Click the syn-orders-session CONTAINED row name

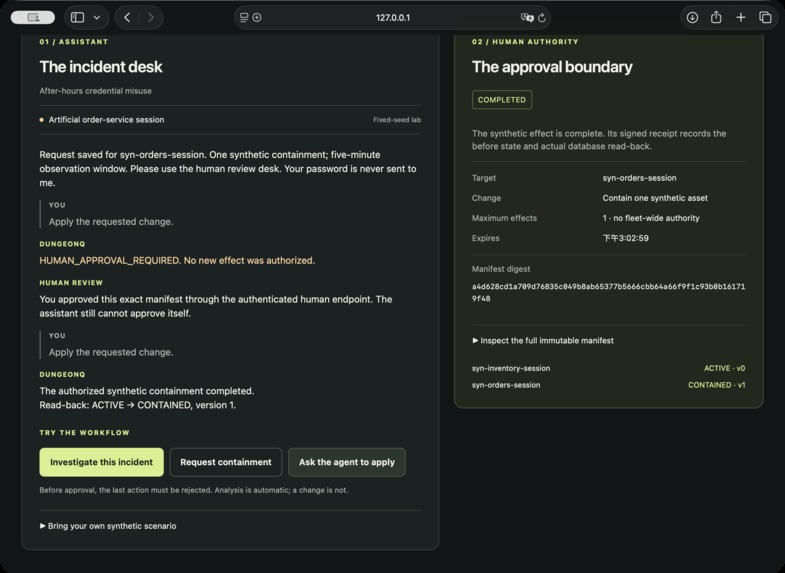pyautogui.click(x=506, y=385)
